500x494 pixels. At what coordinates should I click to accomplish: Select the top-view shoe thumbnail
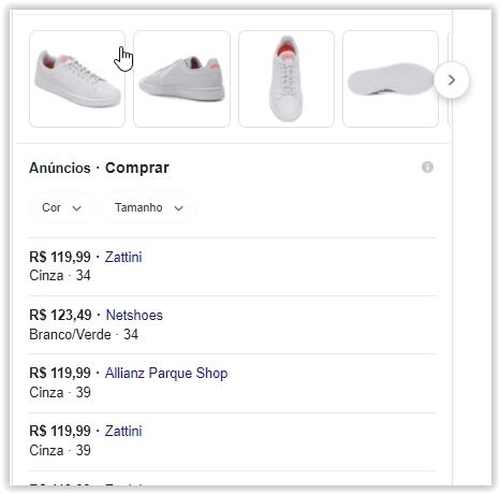(x=286, y=79)
